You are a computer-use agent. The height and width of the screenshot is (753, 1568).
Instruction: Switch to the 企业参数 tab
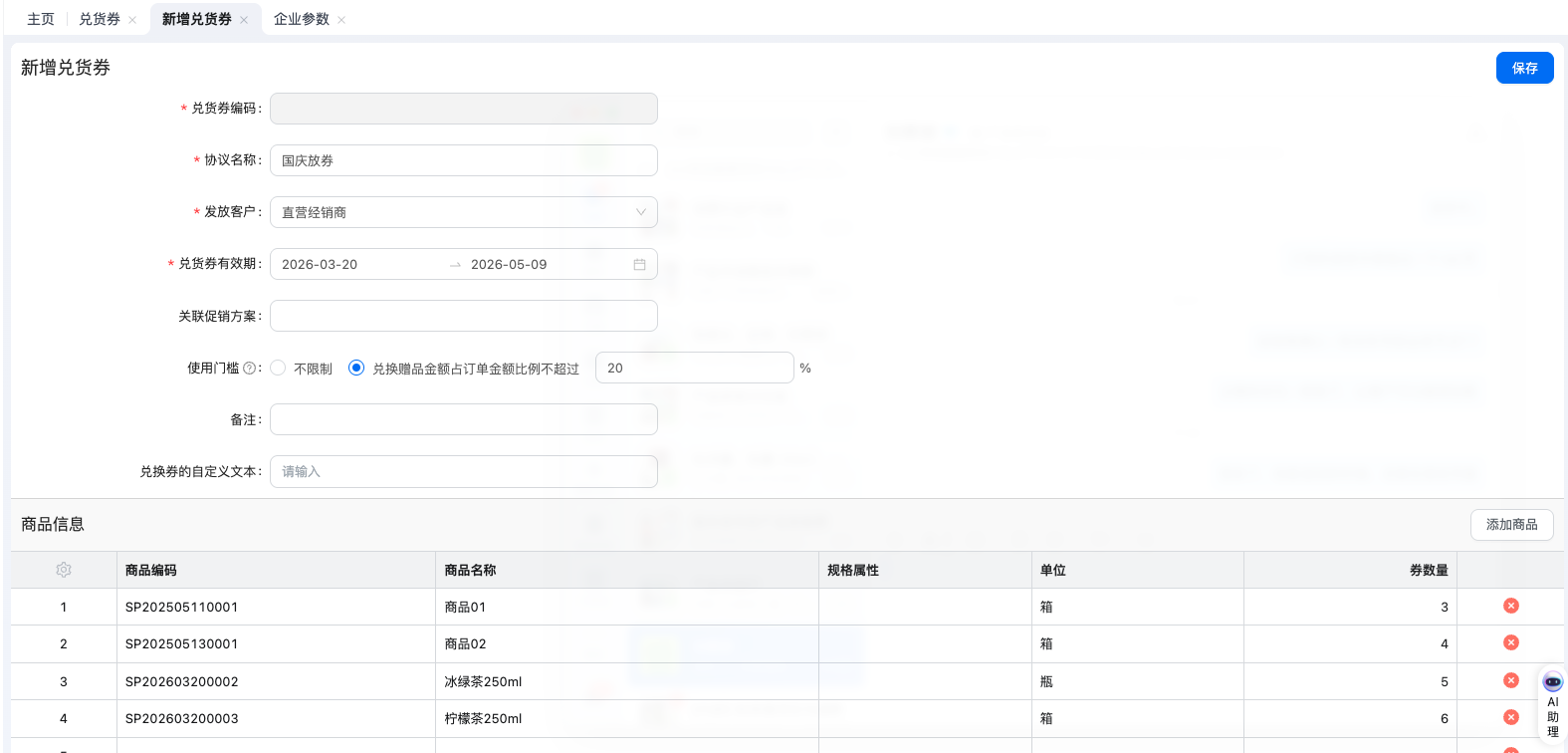click(x=302, y=19)
